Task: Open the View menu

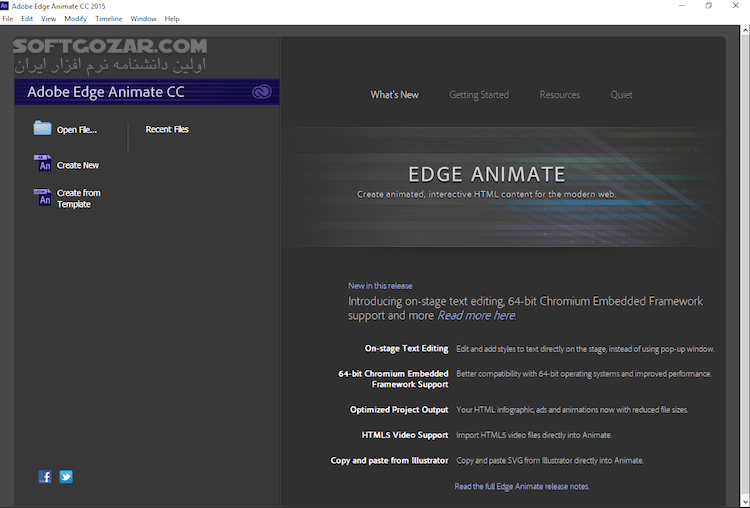Action: 48,19
